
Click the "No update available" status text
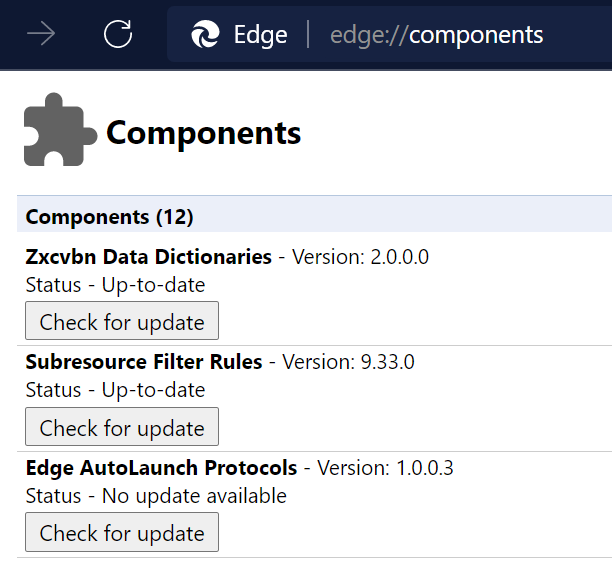pyautogui.click(x=194, y=496)
